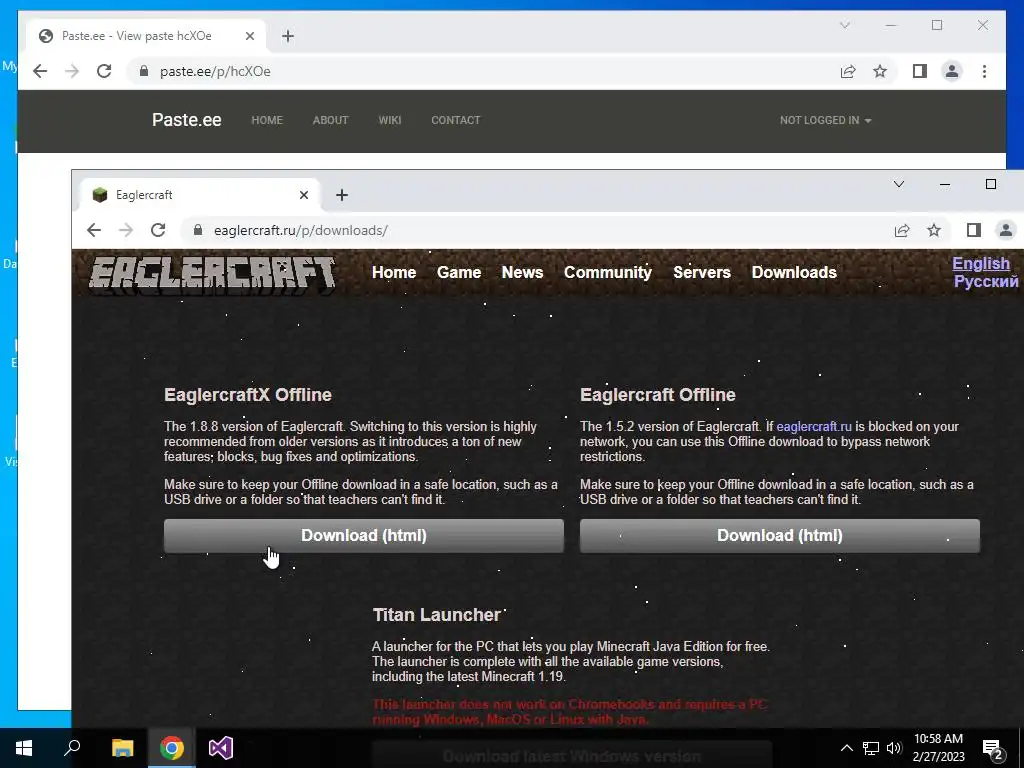Open Game in the Eaglercraft nav bar
The width and height of the screenshot is (1024, 768).
pos(459,272)
